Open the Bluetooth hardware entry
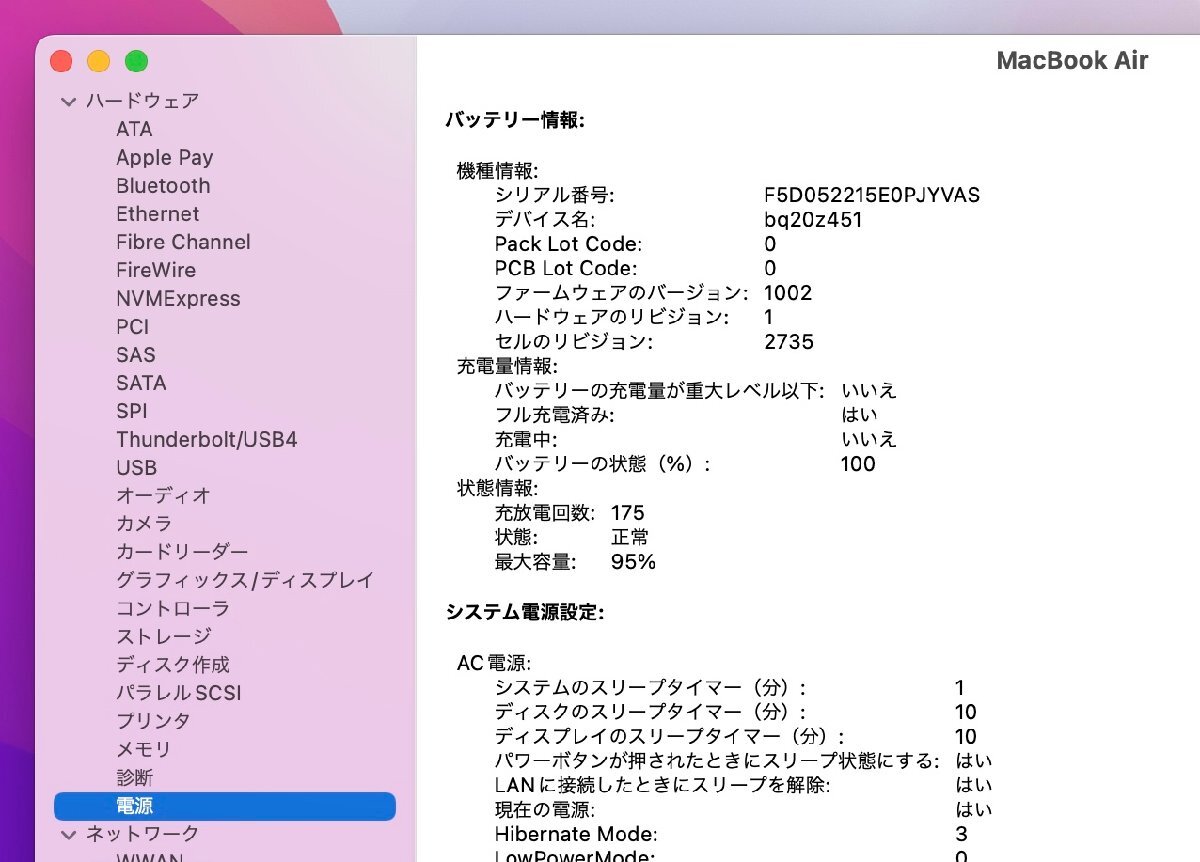 point(163,185)
